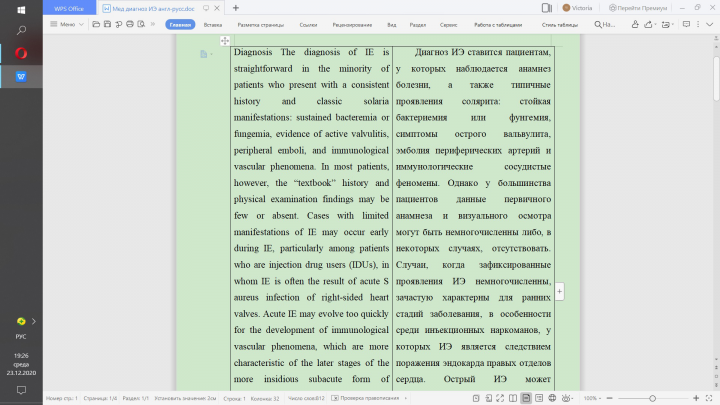Click the Export to PDF icon

pyautogui.click(x=118, y=24)
